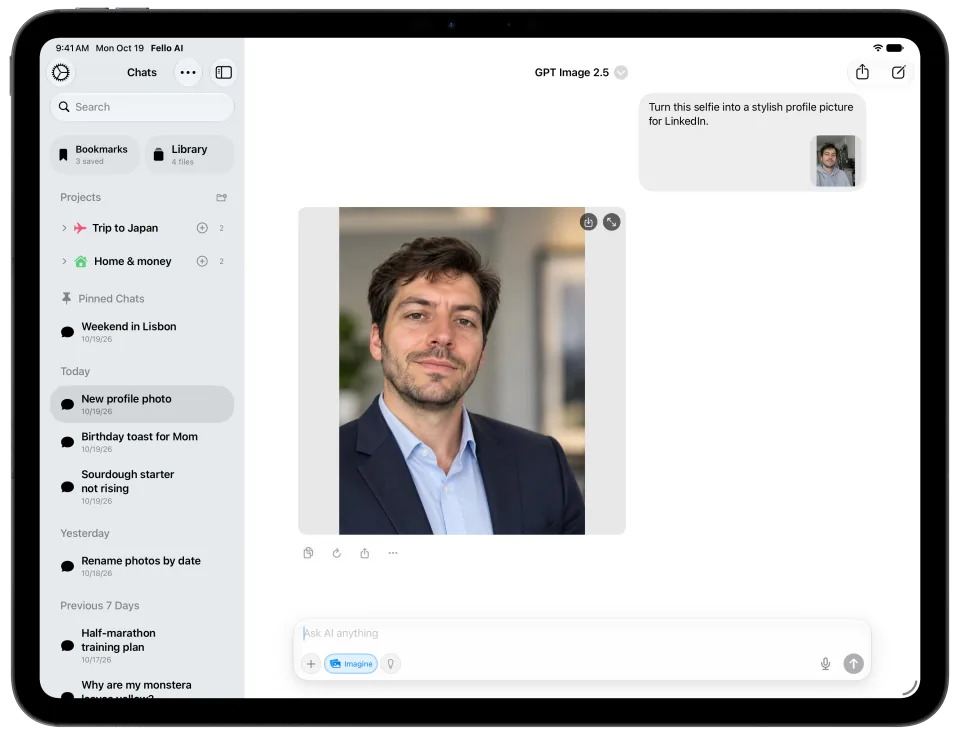Start voice input with microphone icon
Image resolution: width=960 pixels, height=736 pixels.
825,664
